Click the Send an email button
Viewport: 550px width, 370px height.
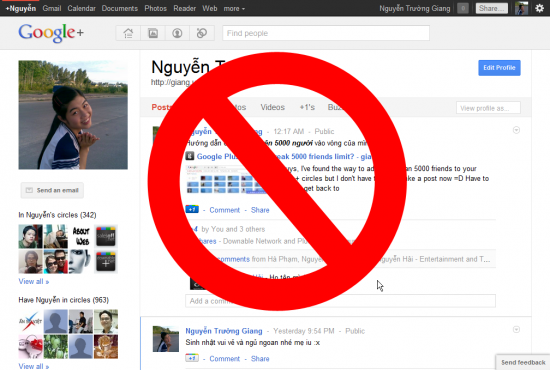pyautogui.click(x=52, y=190)
